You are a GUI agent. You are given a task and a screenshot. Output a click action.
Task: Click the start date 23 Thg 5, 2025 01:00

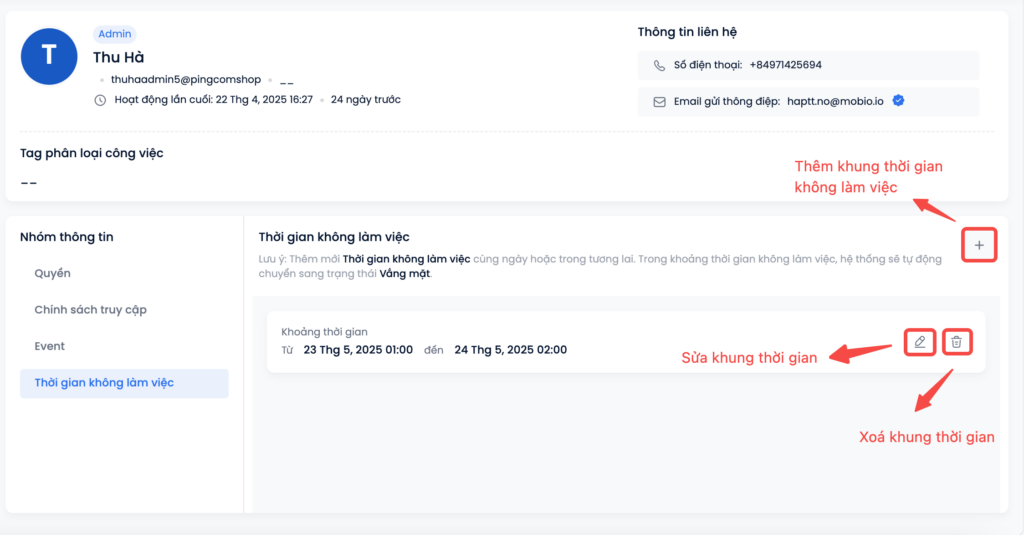[x=358, y=350]
